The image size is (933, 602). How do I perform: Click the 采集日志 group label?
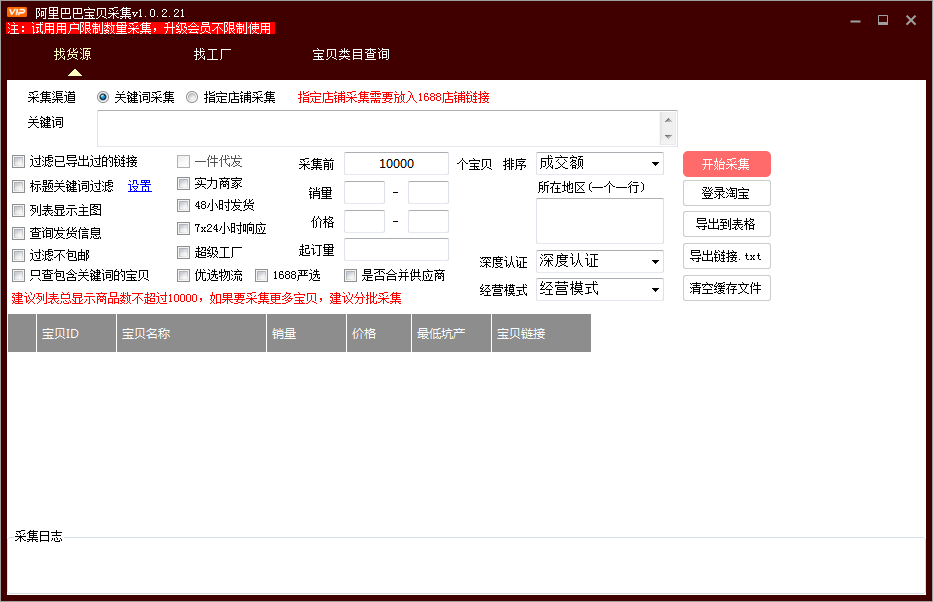(x=38, y=536)
